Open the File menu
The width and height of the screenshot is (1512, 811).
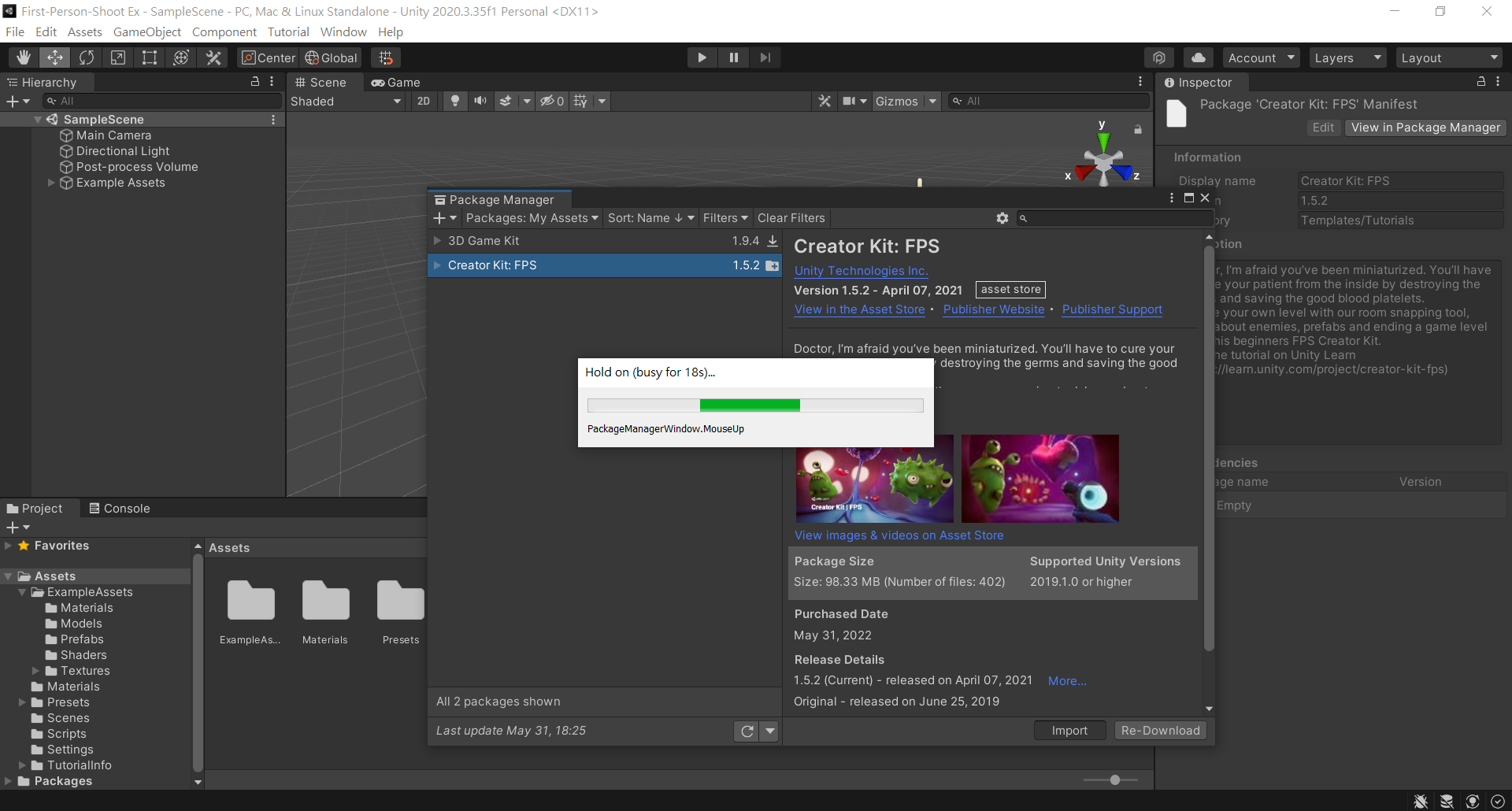click(15, 31)
